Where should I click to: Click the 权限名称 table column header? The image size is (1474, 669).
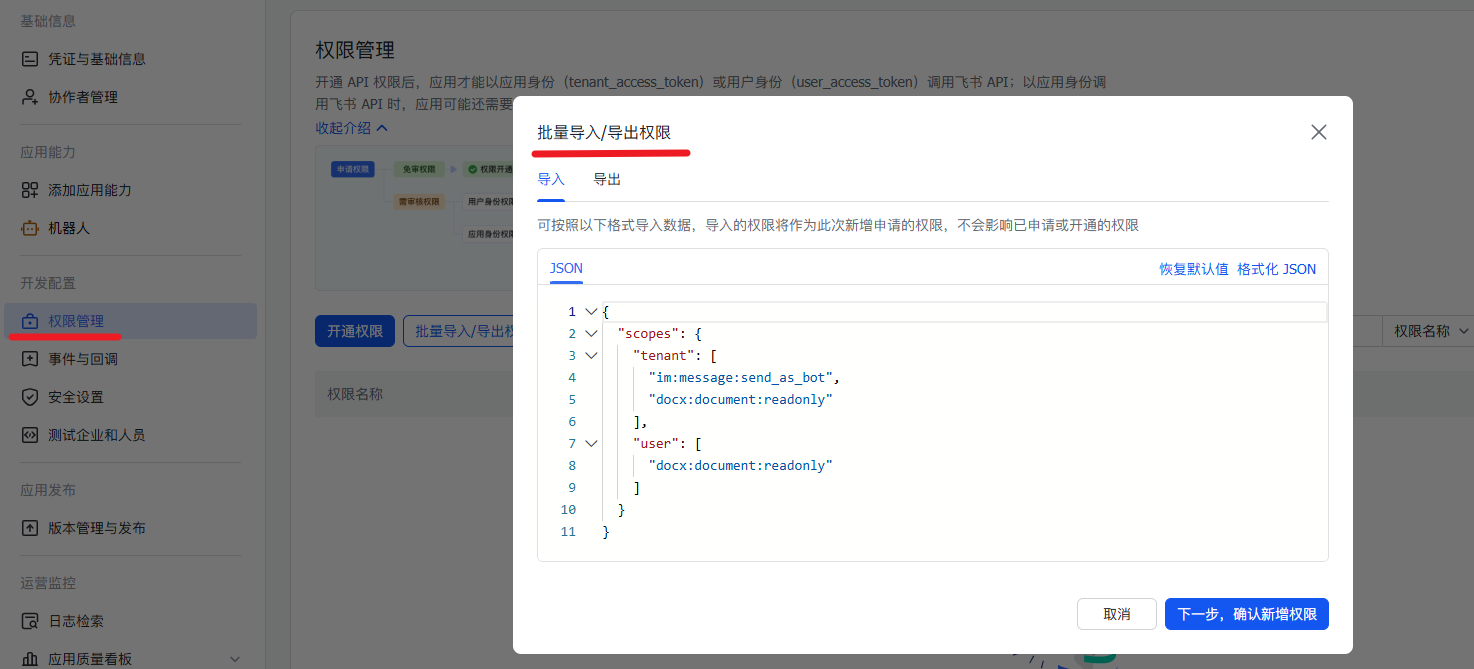coord(355,394)
